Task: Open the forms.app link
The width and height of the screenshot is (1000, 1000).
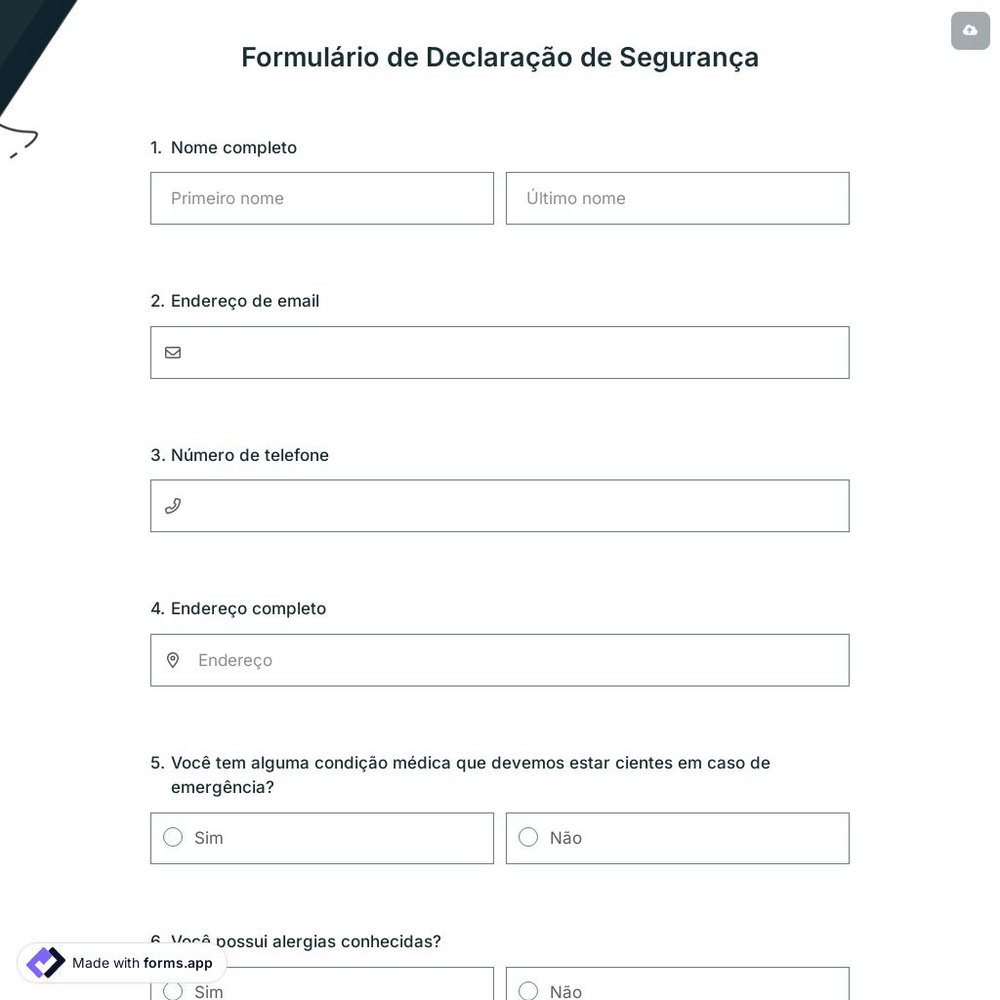Action: [x=176, y=963]
